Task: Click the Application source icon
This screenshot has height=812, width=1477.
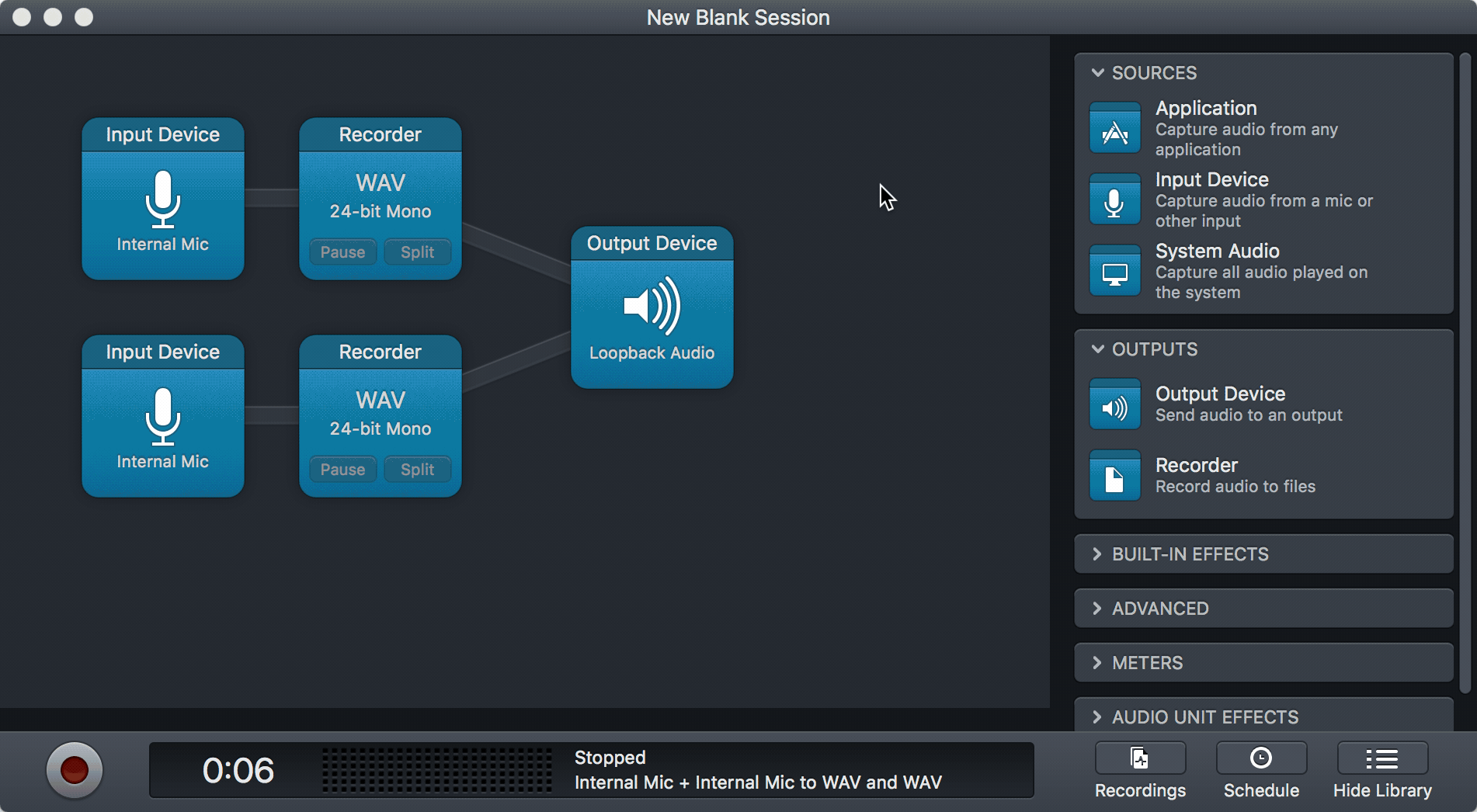Action: tap(1115, 128)
